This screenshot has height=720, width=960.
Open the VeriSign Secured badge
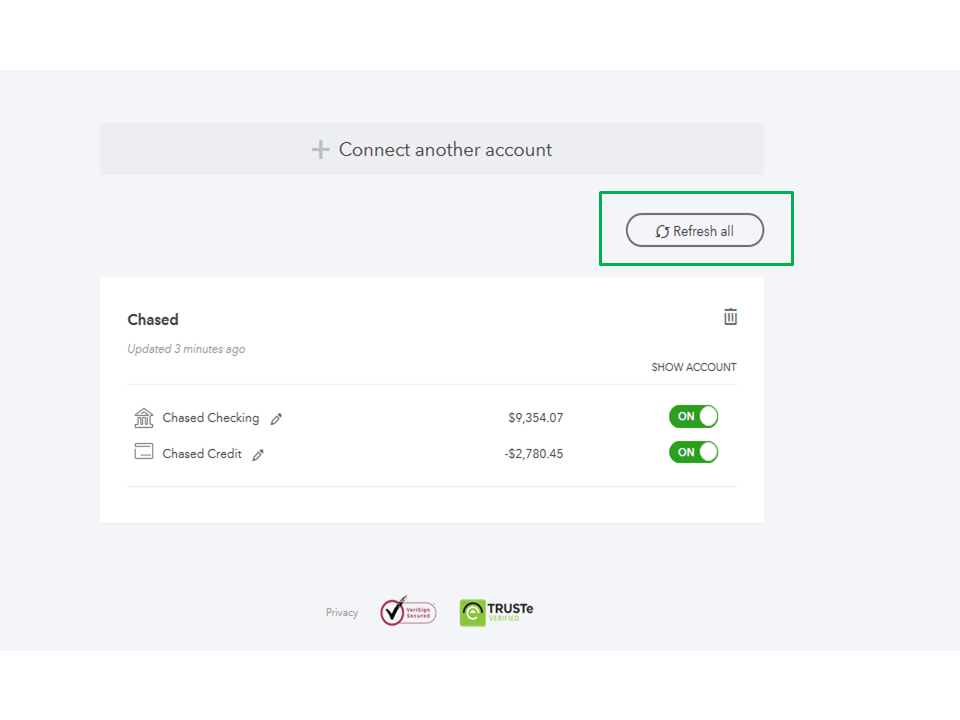407,611
